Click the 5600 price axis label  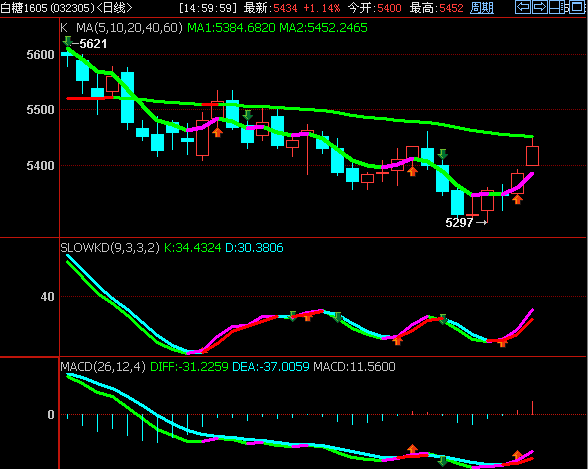pyautogui.click(x=40, y=55)
